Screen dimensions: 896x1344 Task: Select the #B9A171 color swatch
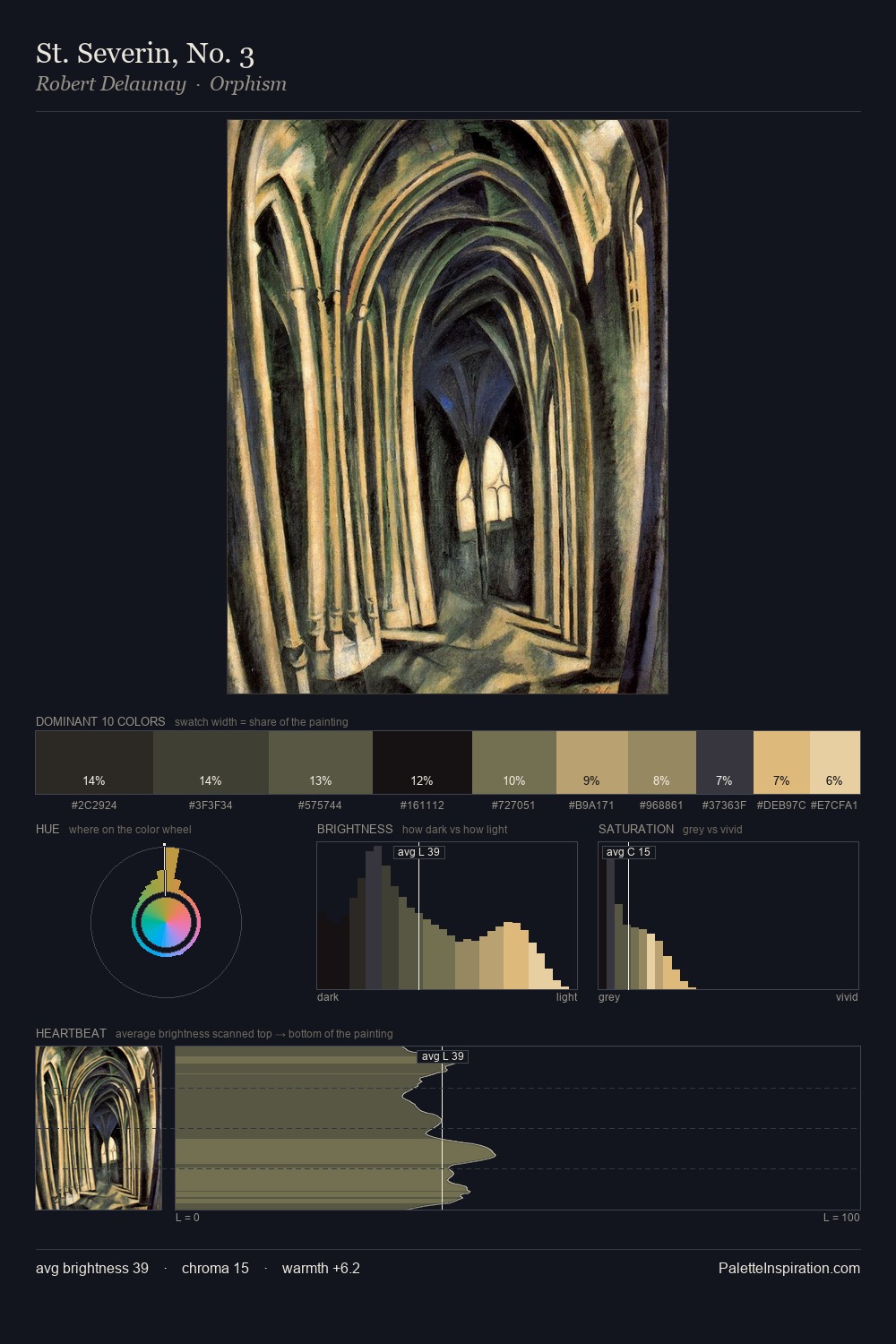[592, 762]
